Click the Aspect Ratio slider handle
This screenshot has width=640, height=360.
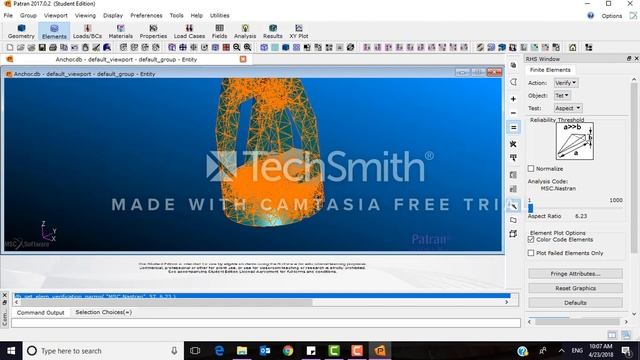tap(530, 208)
